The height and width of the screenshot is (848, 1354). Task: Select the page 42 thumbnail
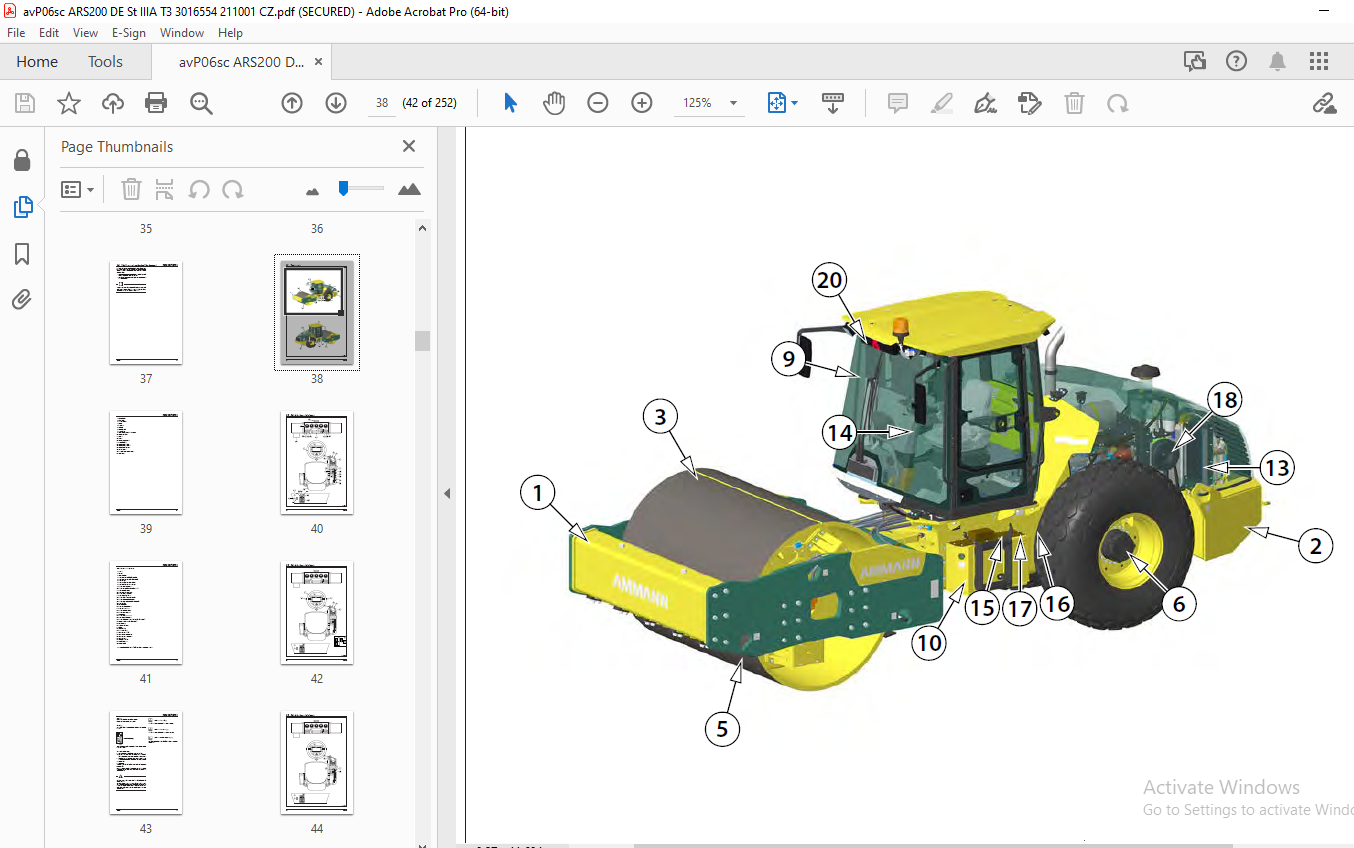pos(317,613)
